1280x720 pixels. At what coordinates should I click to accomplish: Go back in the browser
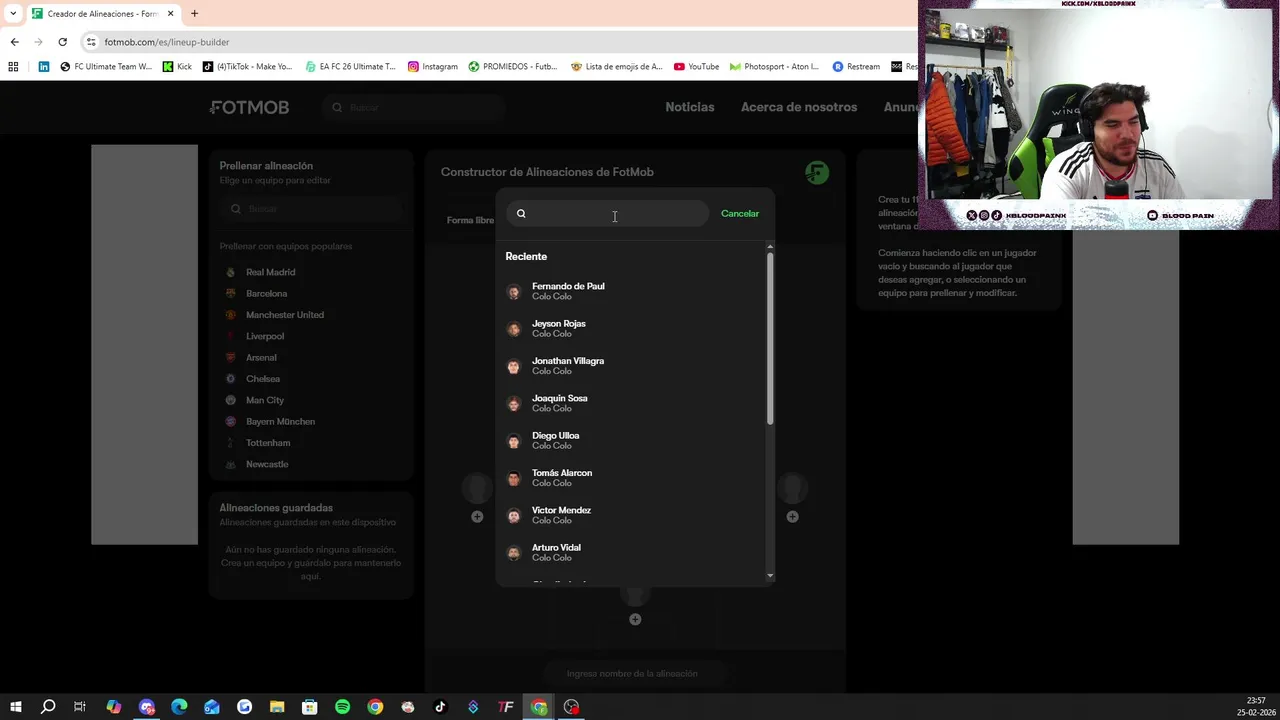[x=14, y=42]
